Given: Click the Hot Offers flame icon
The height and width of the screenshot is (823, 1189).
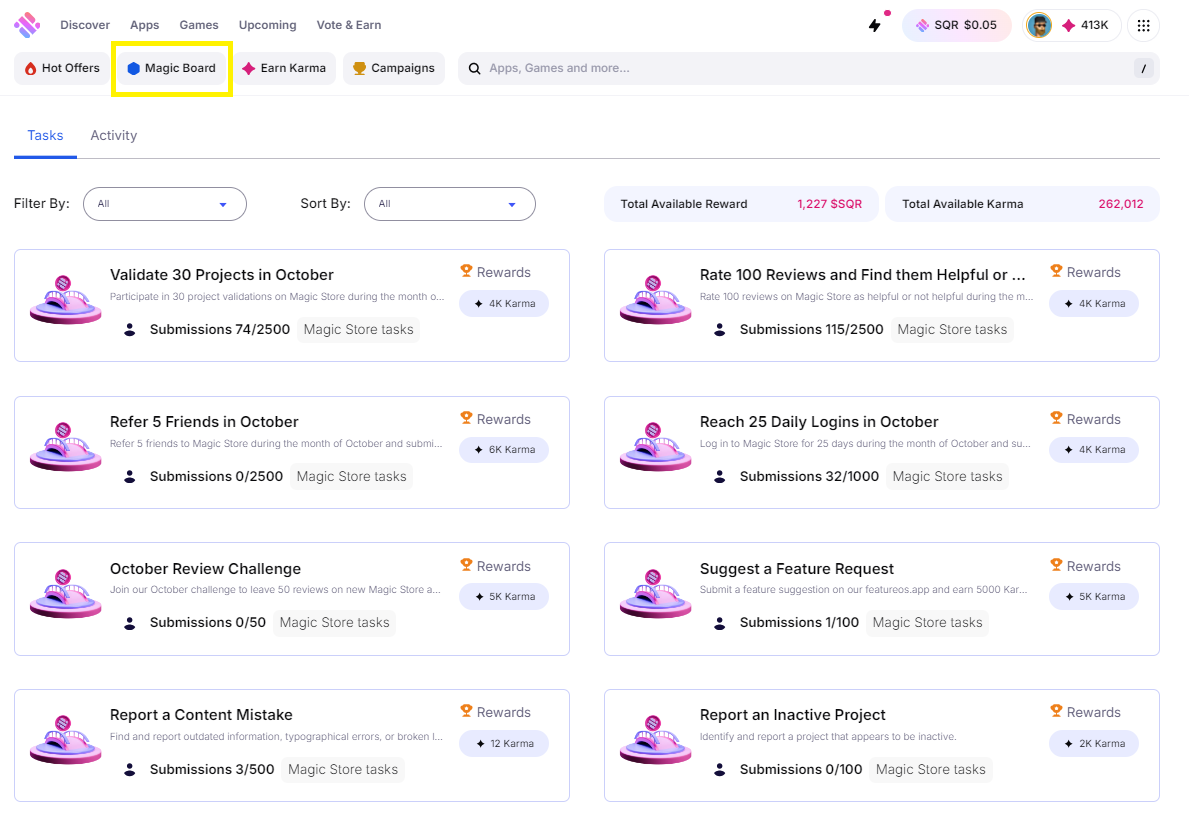Looking at the screenshot, I should pyautogui.click(x=30, y=68).
